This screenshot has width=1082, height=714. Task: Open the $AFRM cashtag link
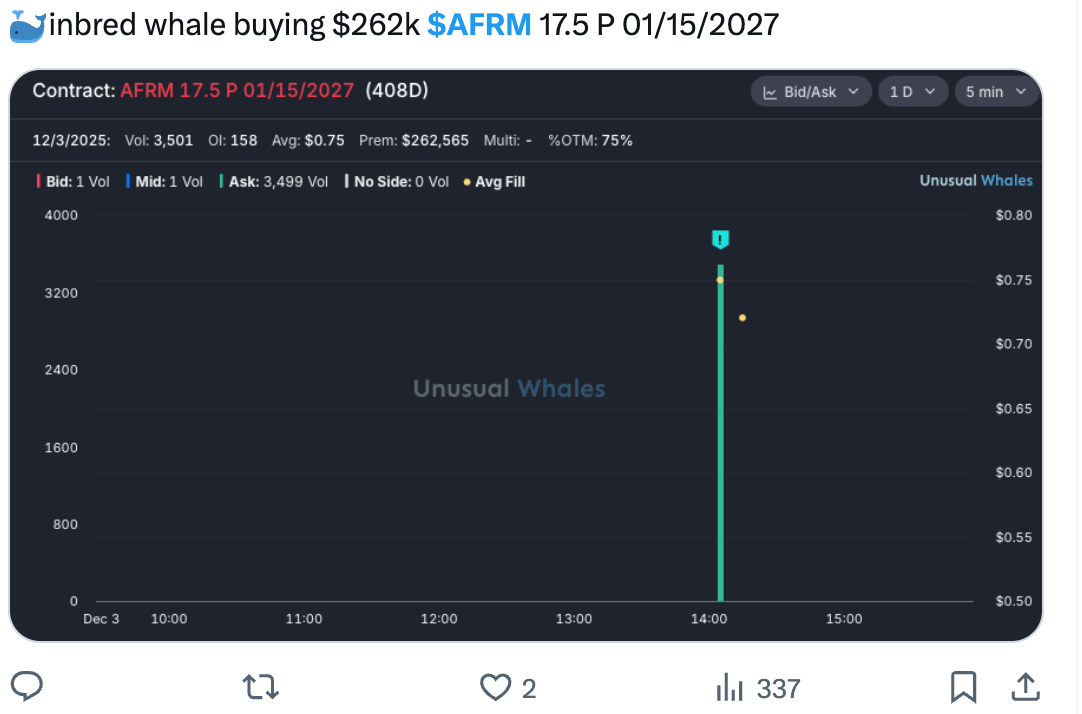(479, 25)
